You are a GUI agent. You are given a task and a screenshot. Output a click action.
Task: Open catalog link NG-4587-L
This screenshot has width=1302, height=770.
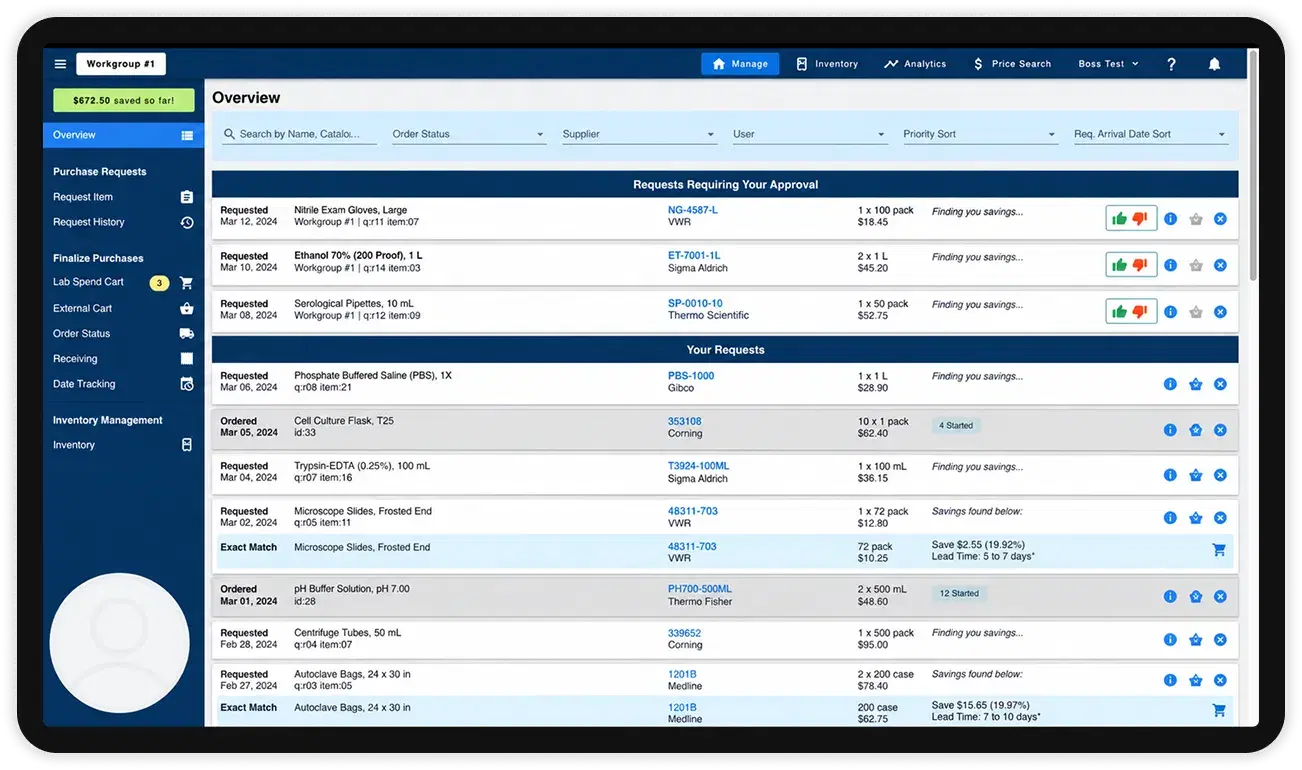[x=693, y=210]
